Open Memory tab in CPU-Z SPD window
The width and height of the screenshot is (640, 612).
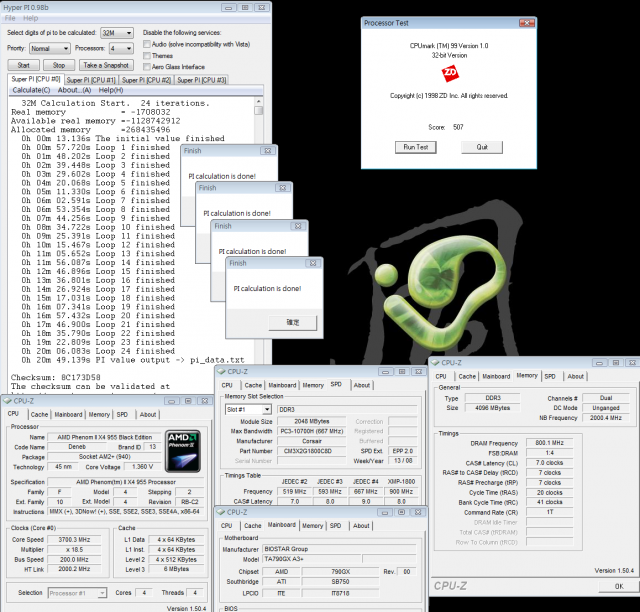tap(313, 385)
